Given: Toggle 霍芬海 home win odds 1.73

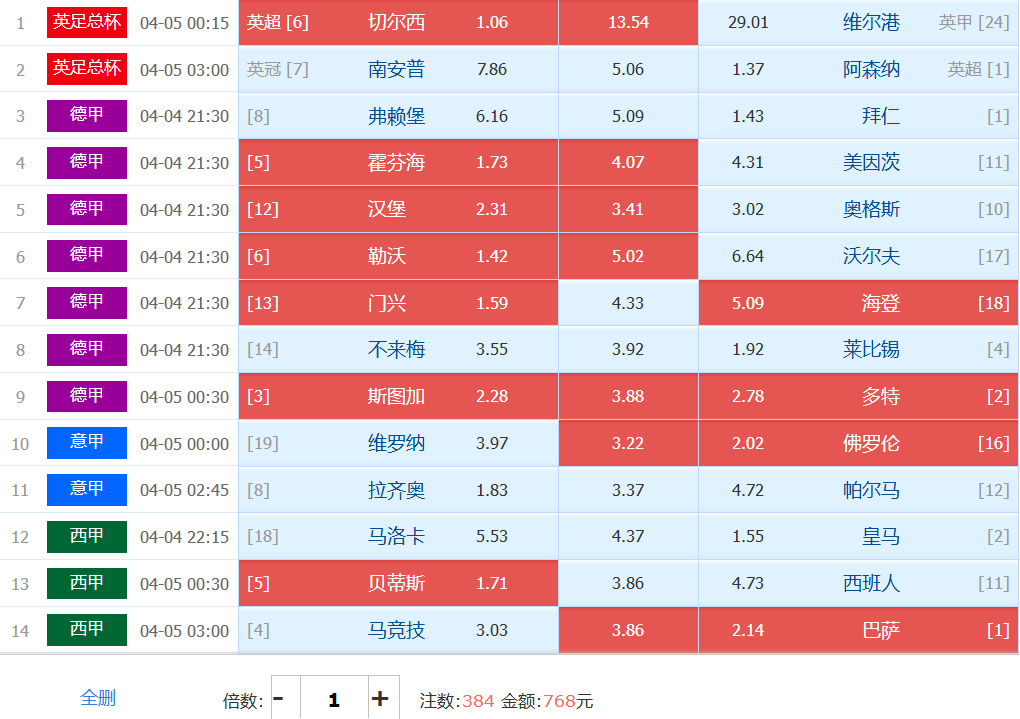Looking at the screenshot, I should click(398, 162).
